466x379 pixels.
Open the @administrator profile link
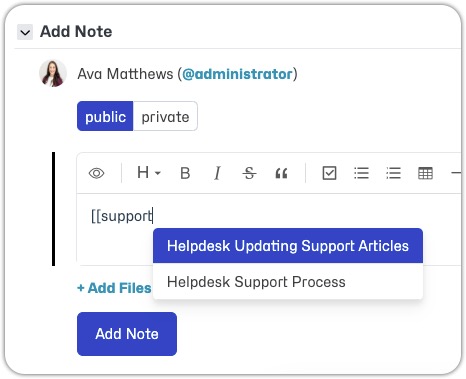coord(237,74)
